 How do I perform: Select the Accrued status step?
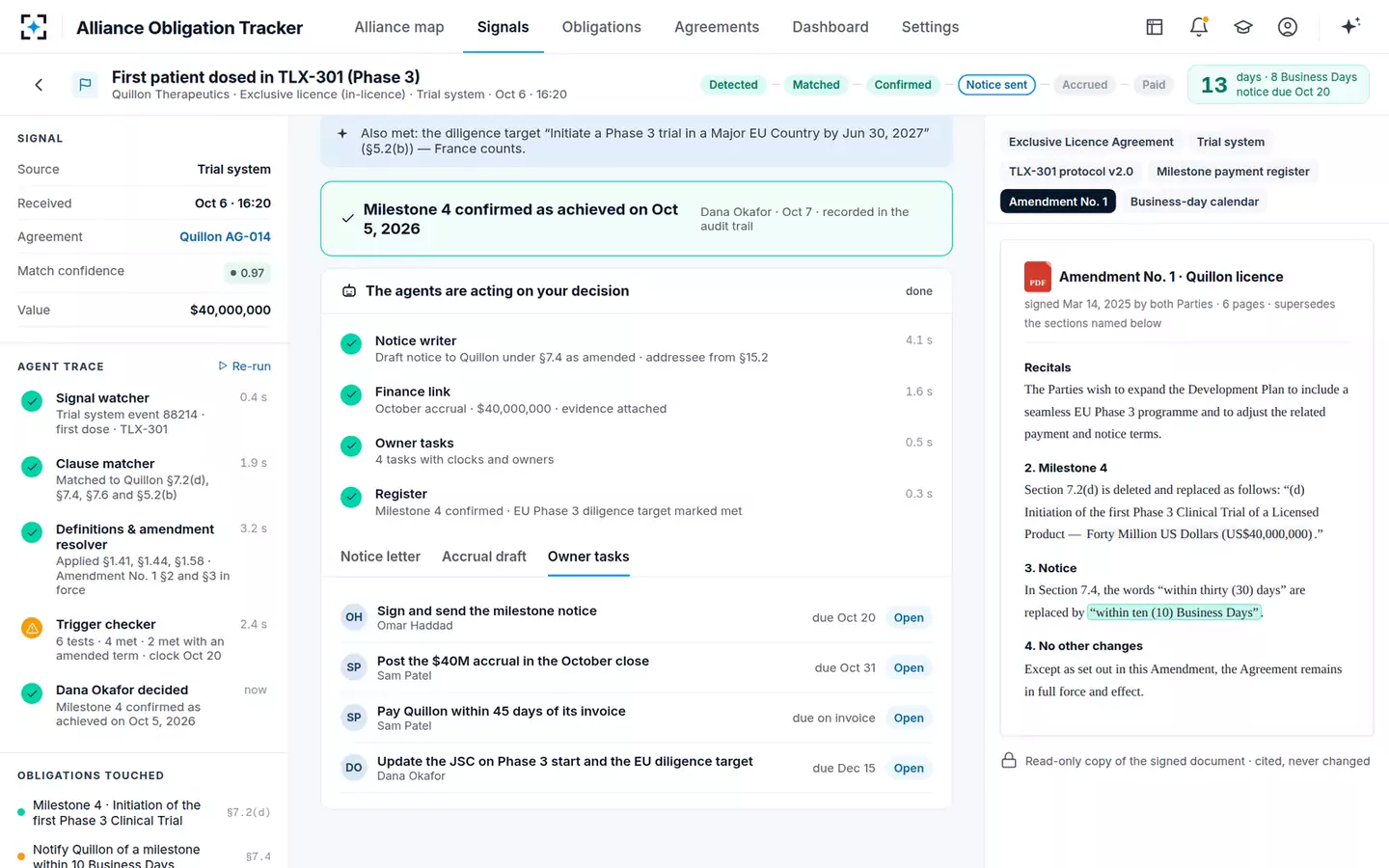click(1084, 85)
